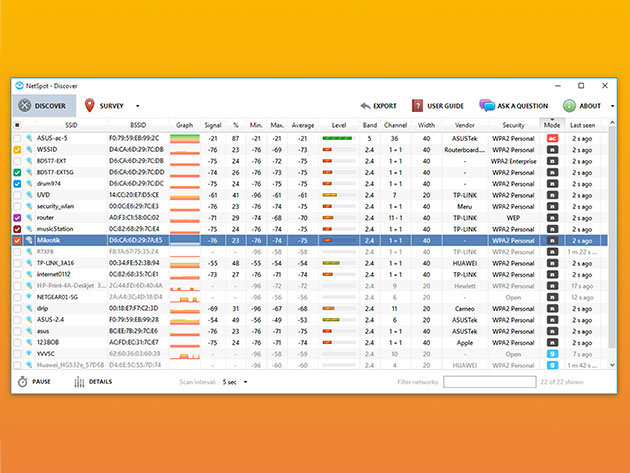Click the g mode badge for YVVSC
Viewport: 630px width, 473px height.
point(552,354)
